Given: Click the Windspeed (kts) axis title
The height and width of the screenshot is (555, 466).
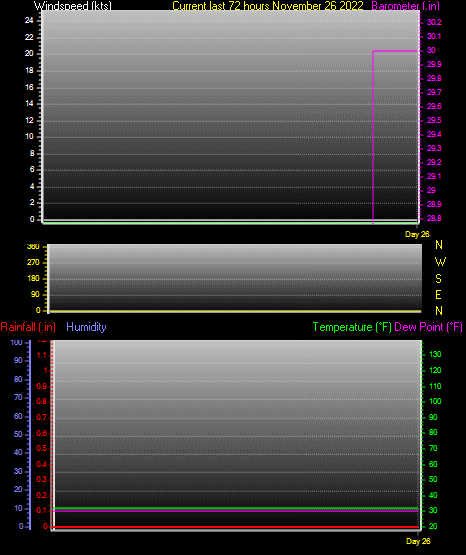Looking at the screenshot, I should 73,5.
